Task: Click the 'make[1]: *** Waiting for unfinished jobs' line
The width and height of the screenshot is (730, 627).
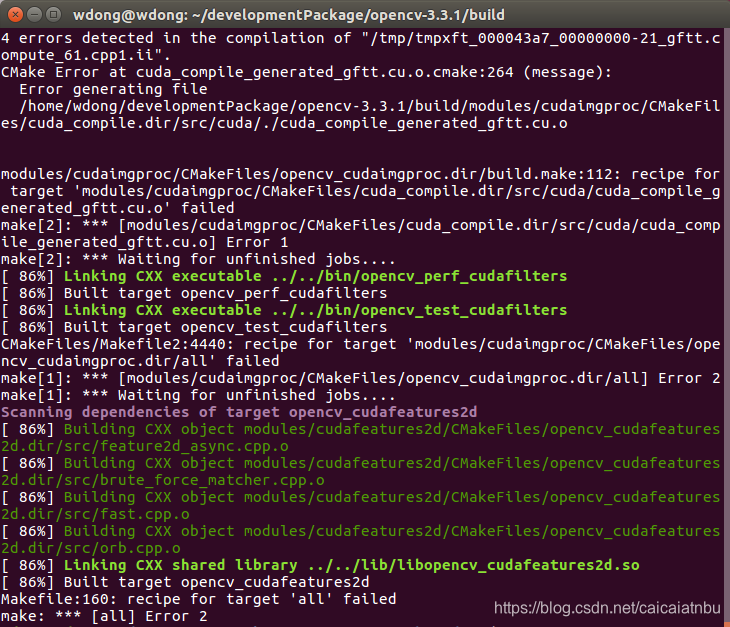Action: (198, 395)
